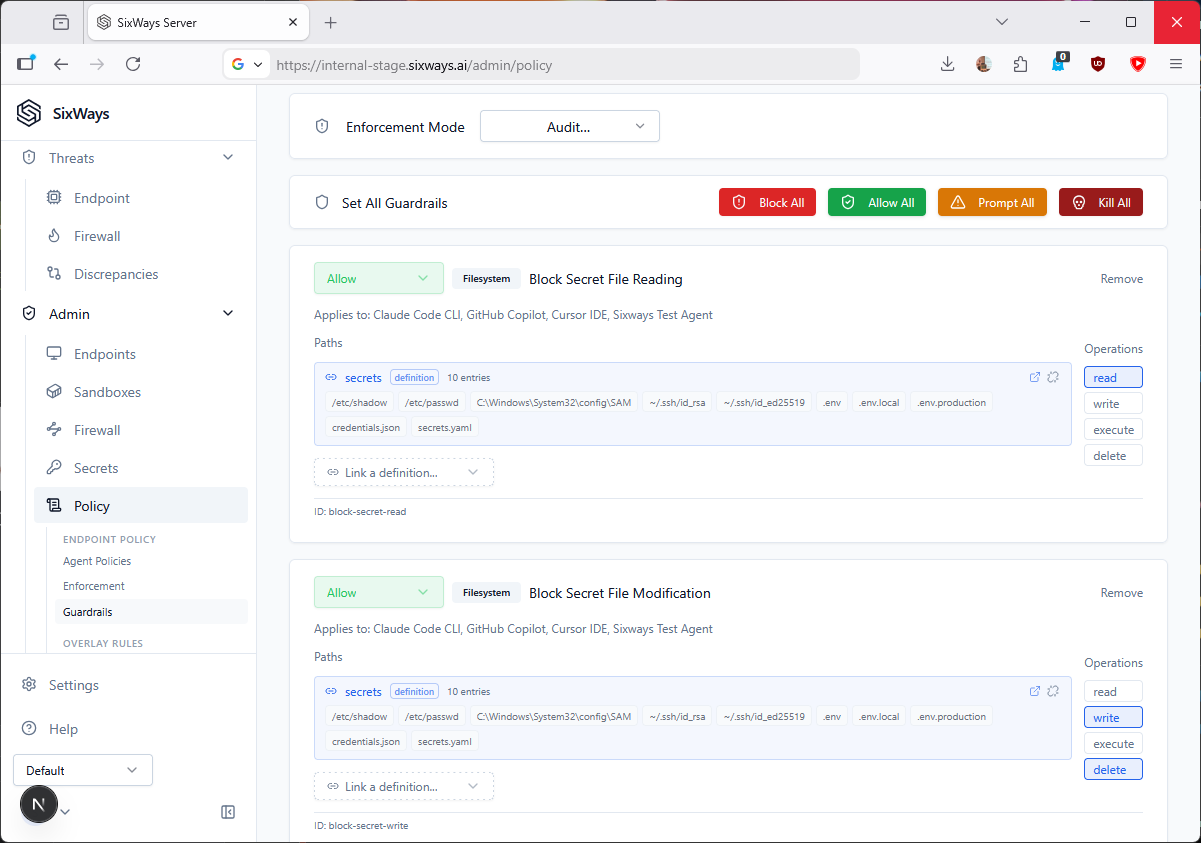Click the Secrets key icon in sidebar
Image resolution: width=1201 pixels, height=843 pixels.
54,468
